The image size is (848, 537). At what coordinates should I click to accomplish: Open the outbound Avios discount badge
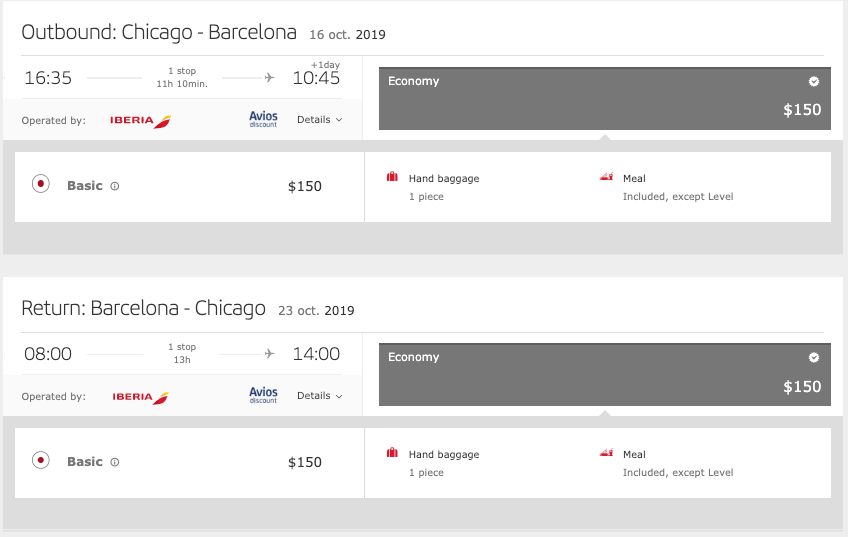click(x=263, y=119)
